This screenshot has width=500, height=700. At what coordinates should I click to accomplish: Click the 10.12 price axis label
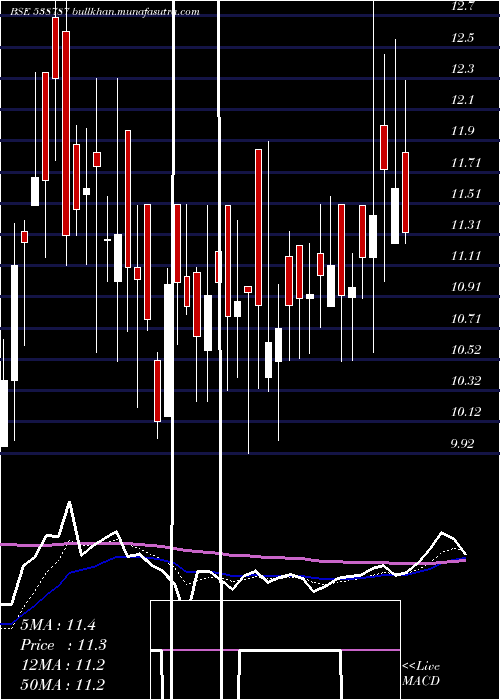(466, 412)
